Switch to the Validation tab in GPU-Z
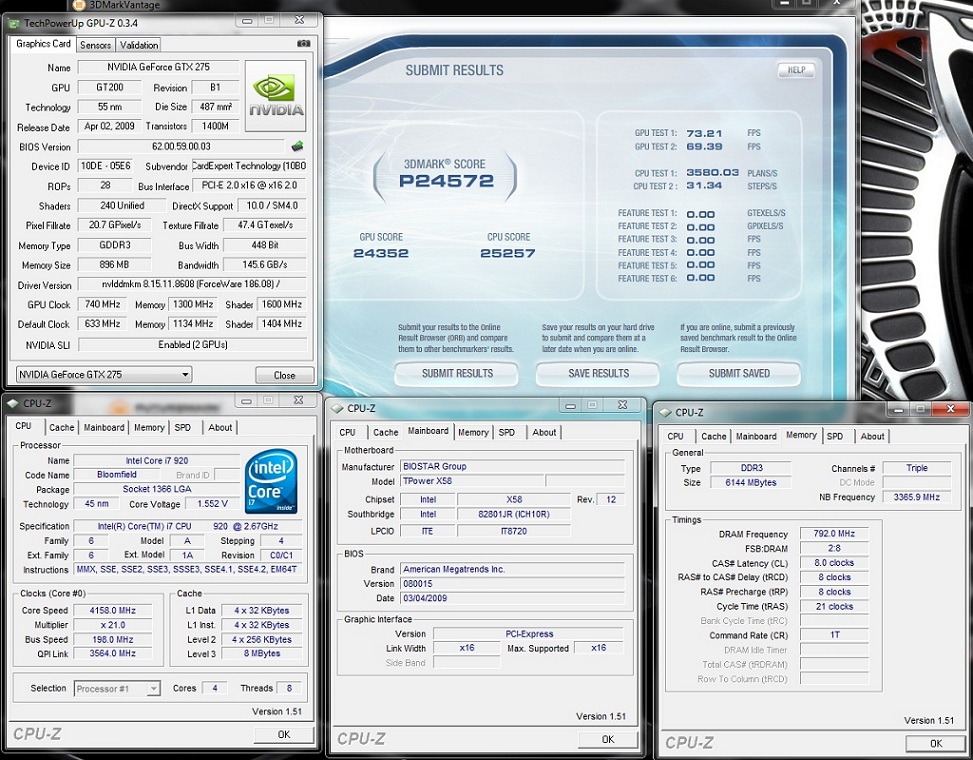973x760 pixels. coord(138,45)
